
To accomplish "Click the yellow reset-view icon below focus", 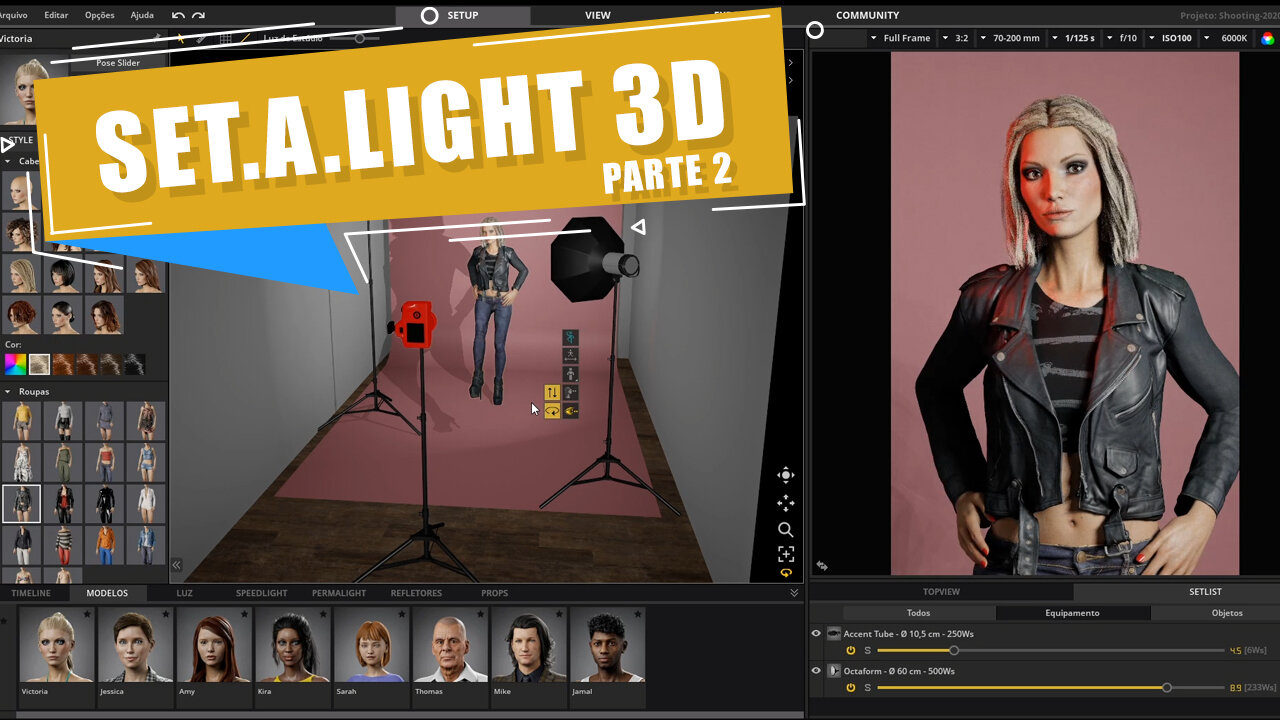I will [786, 574].
